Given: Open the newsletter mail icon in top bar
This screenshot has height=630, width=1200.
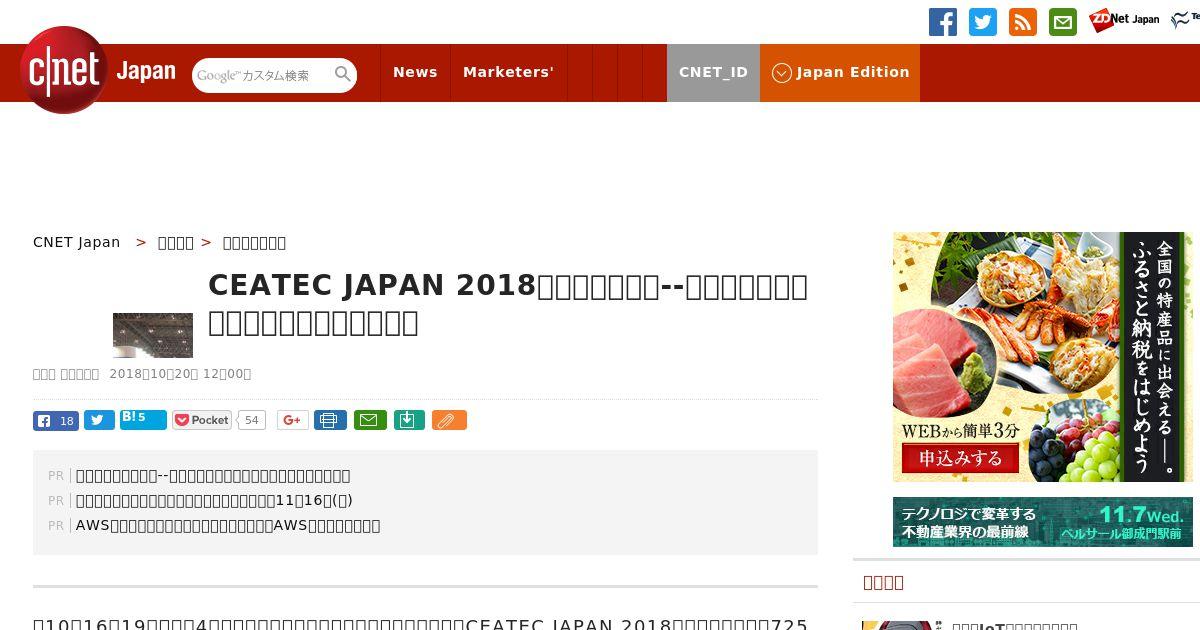Looking at the screenshot, I should (x=1063, y=22).
